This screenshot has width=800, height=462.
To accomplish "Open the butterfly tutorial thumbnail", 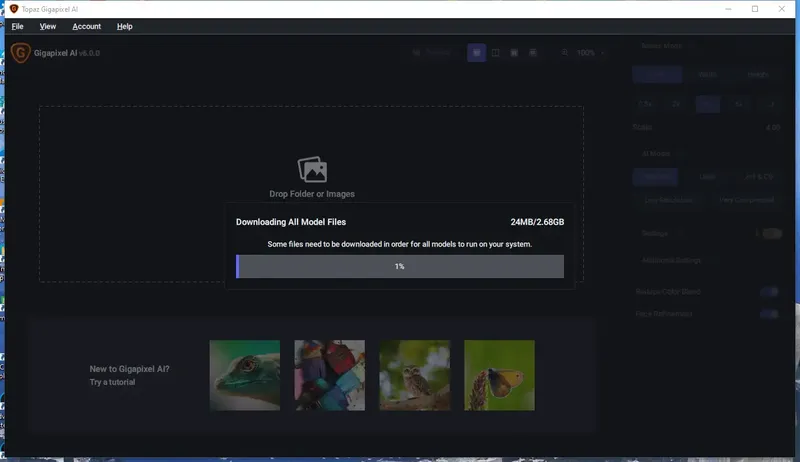I will click(499, 375).
